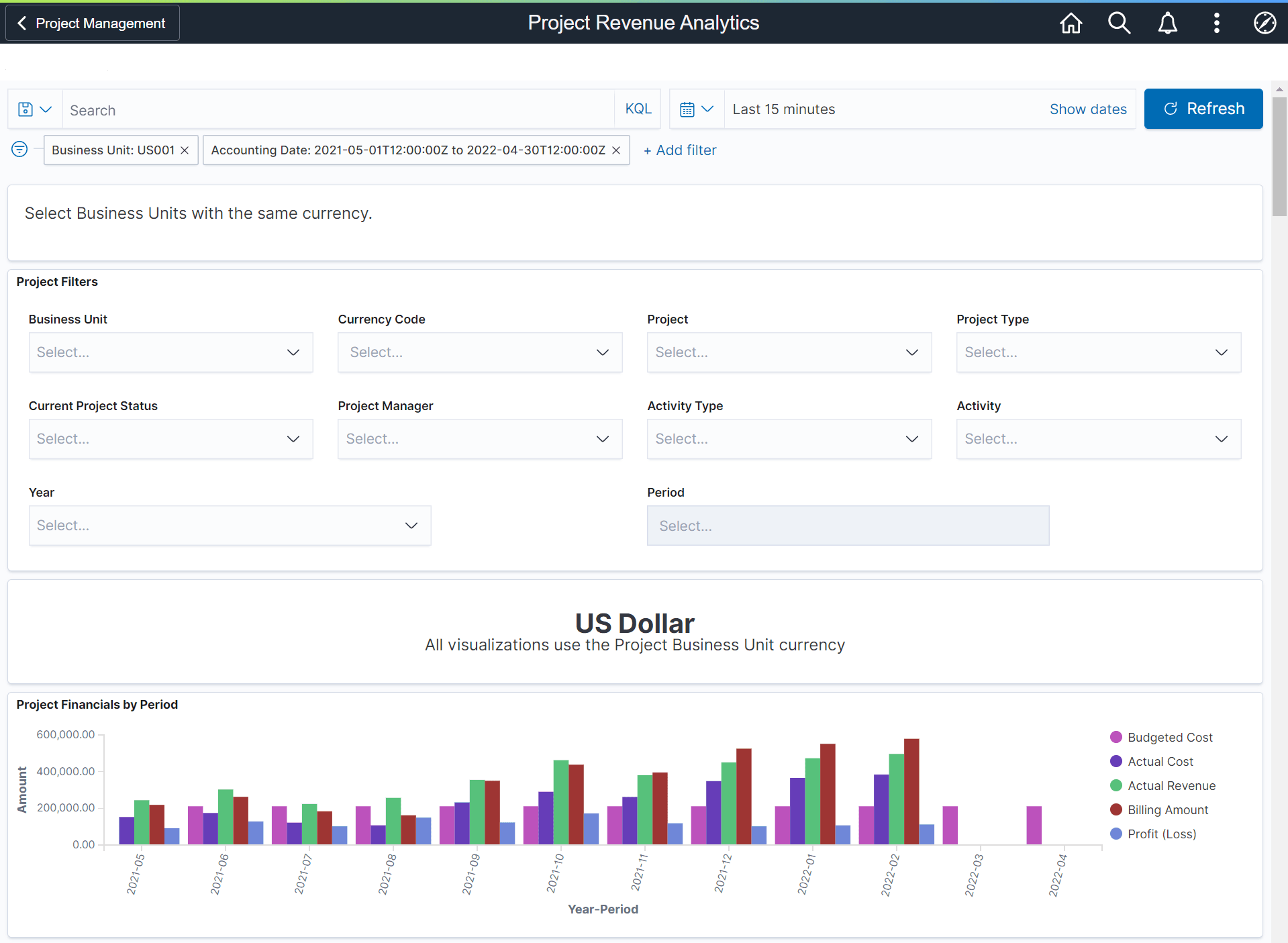Click the notifications bell icon
This screenshot has height=943, width=1288.
[1167, 22]
